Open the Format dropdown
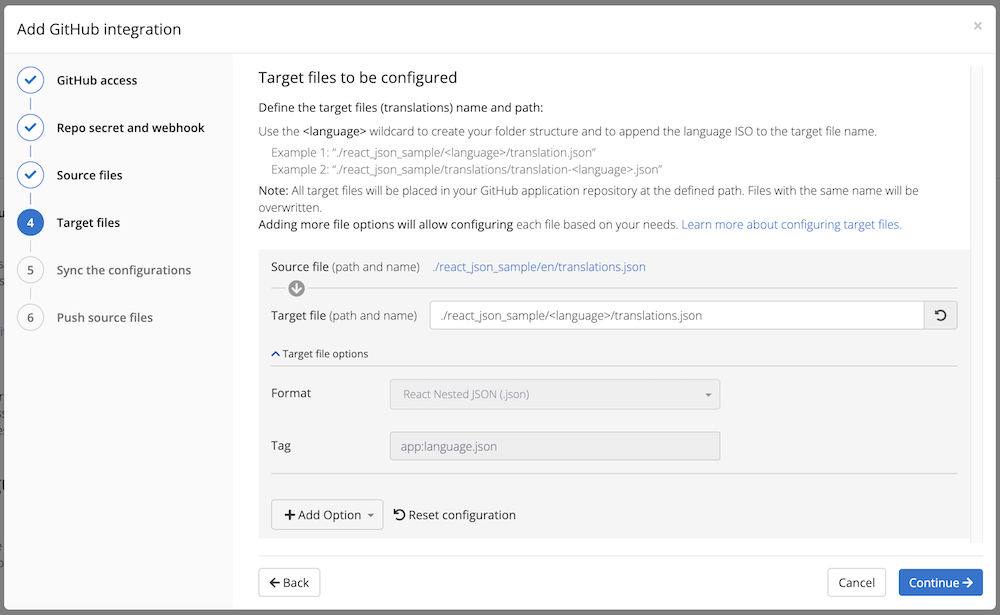Viewport: 1000px width, 615px height. (554, 394)
